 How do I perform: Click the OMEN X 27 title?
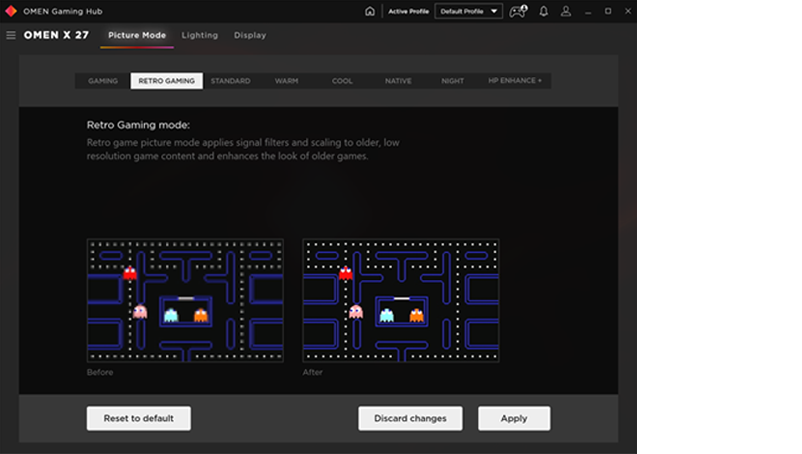[56, 35]
